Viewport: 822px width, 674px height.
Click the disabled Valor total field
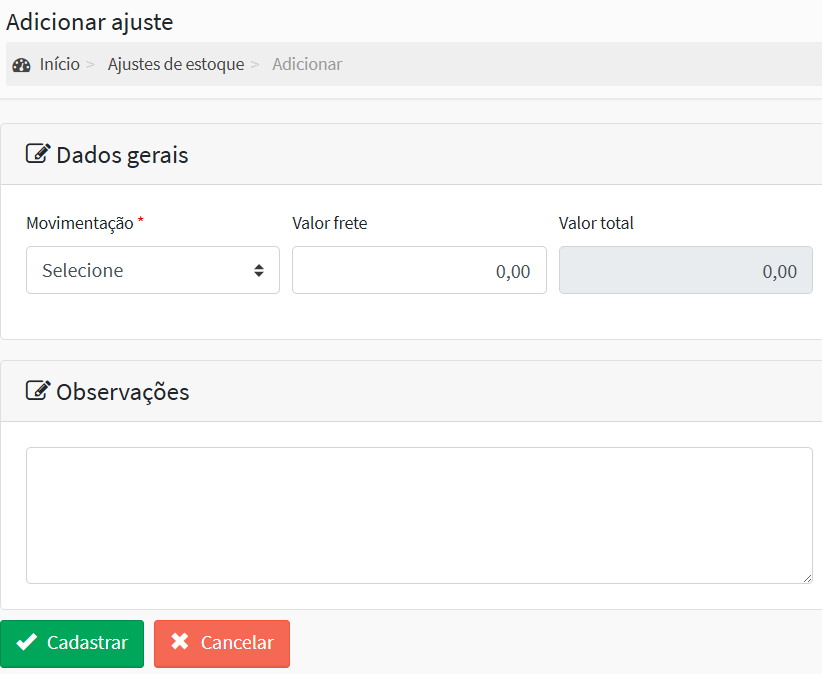(x=685, y=270)
